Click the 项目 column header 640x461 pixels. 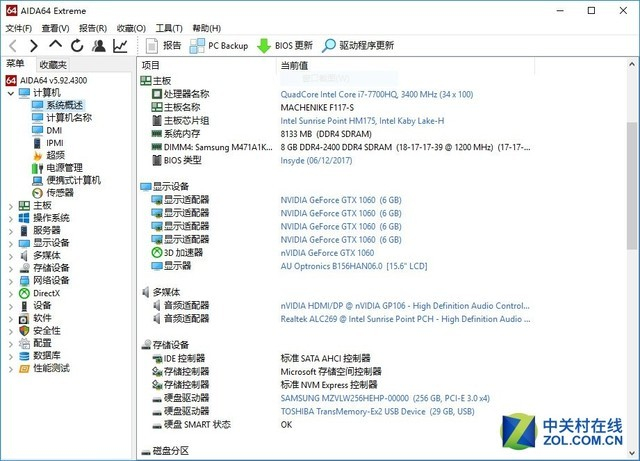point(207,65)
